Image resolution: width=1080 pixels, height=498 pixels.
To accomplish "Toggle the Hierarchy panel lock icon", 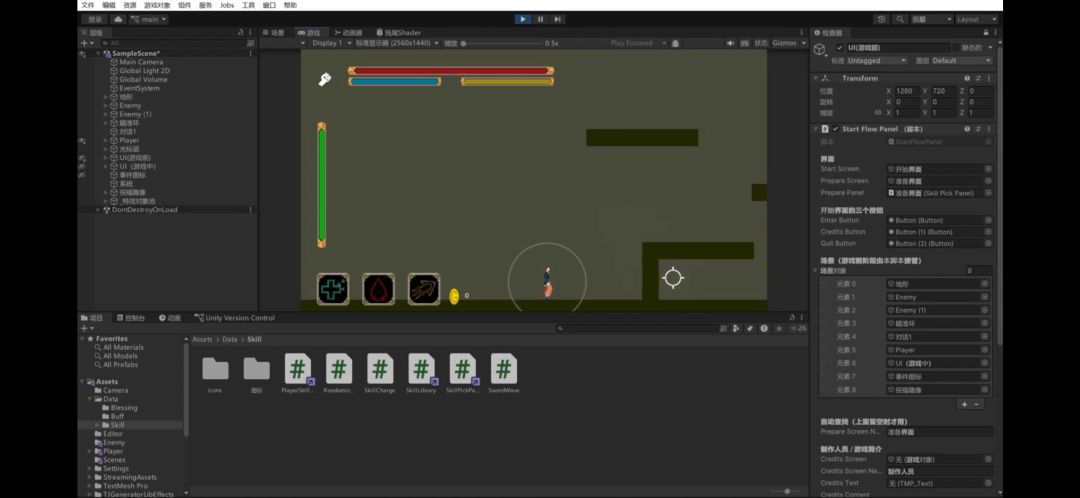I will 240,32.
